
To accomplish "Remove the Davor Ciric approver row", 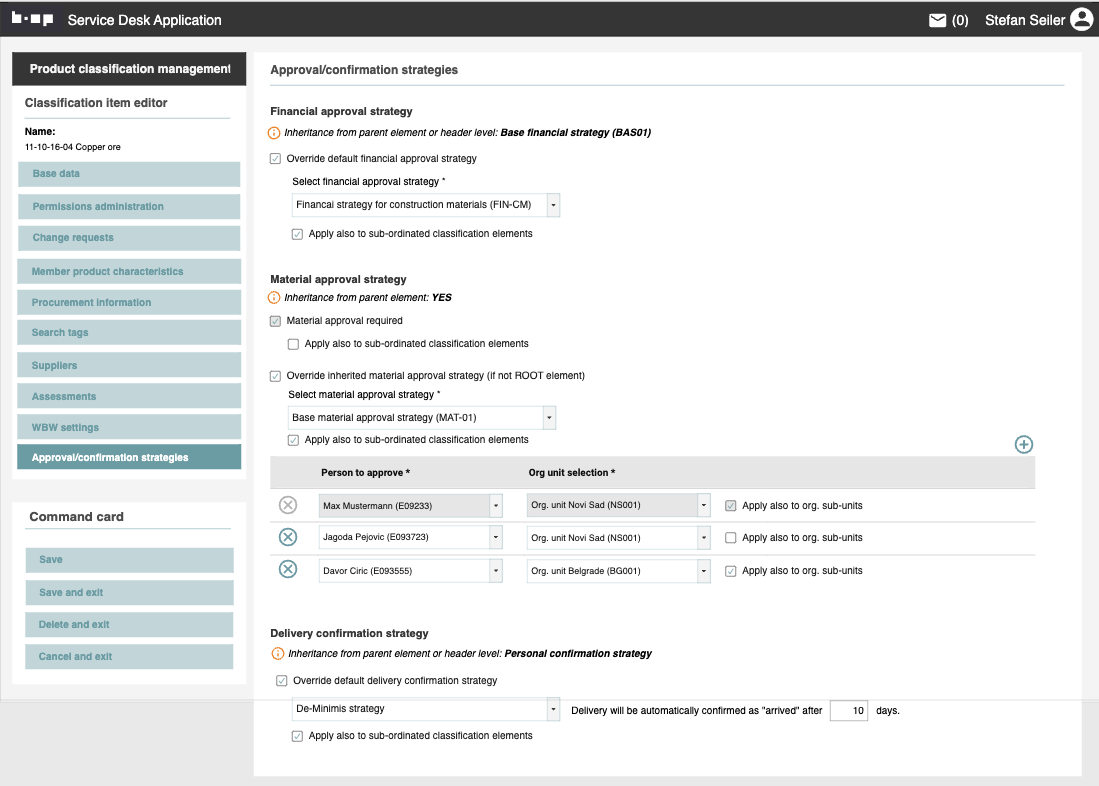I will click(288, 570).
